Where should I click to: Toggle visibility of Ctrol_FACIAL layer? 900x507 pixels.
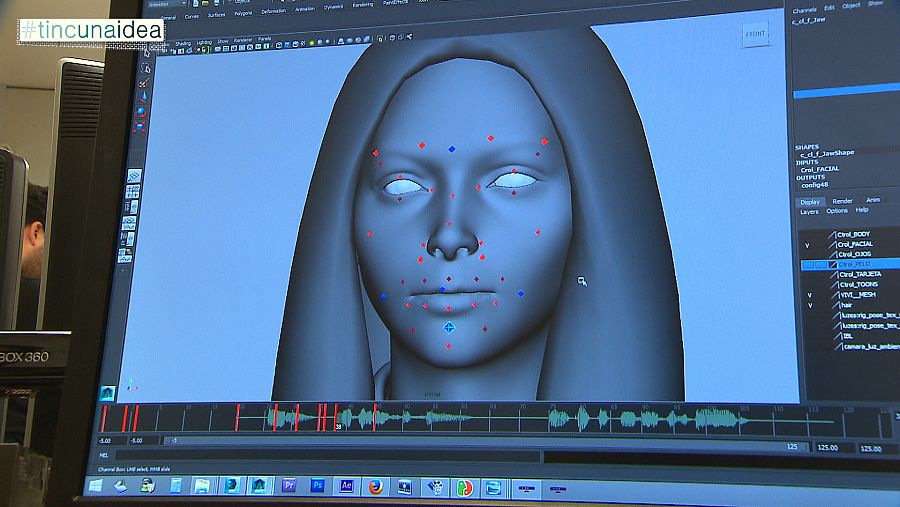click(x=807, y=244)
